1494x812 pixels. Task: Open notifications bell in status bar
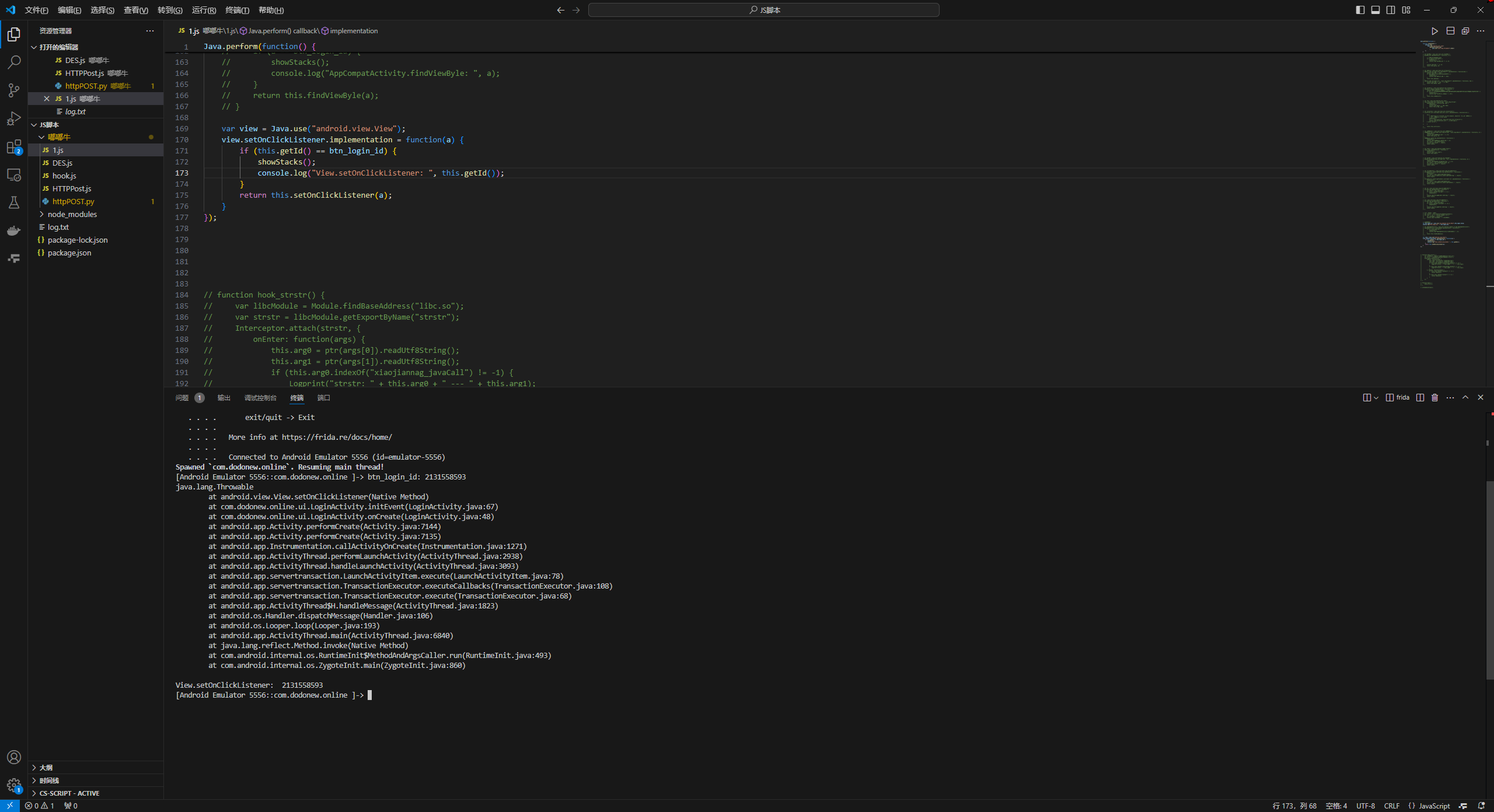tap(1481, 806)
